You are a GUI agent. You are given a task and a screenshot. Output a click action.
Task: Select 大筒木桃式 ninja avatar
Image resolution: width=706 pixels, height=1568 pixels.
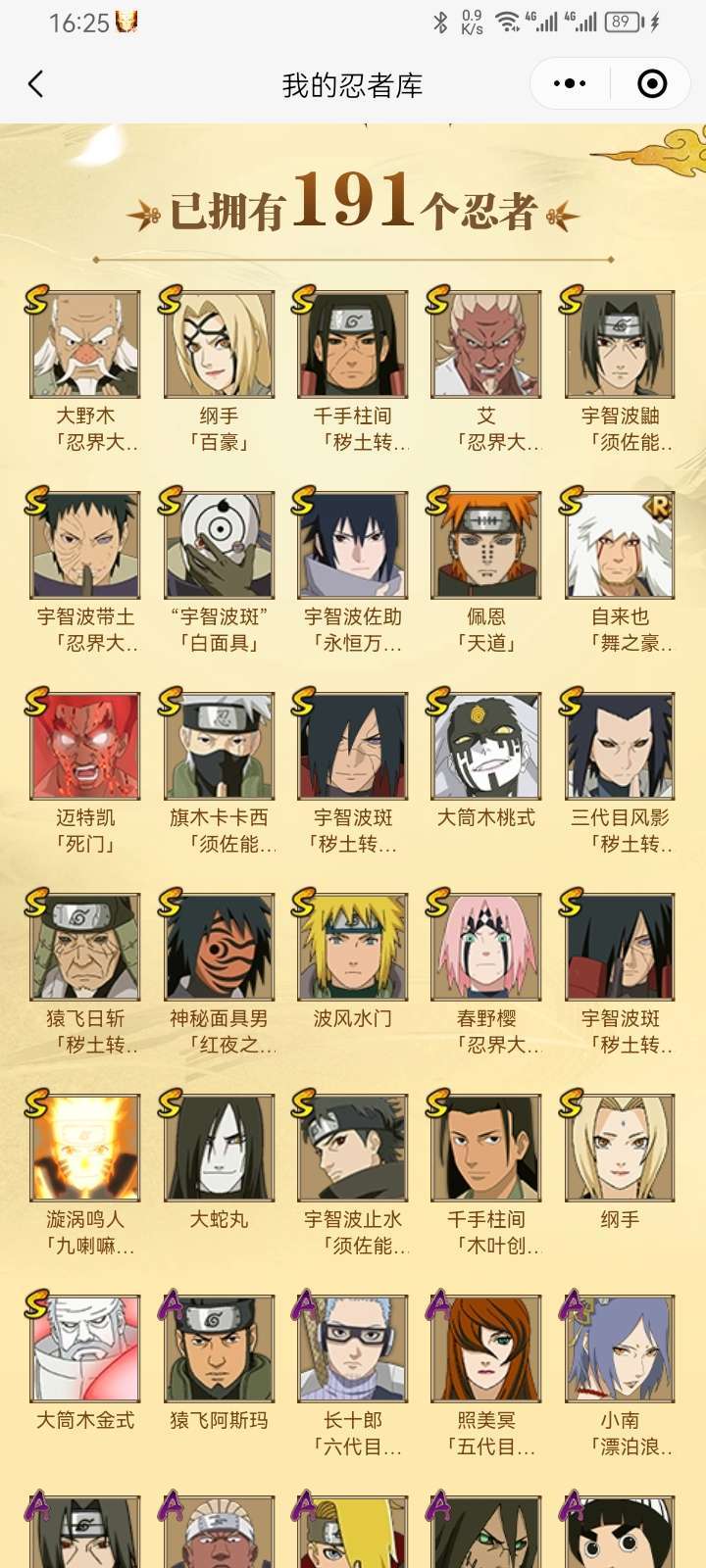tap(486, 746)
